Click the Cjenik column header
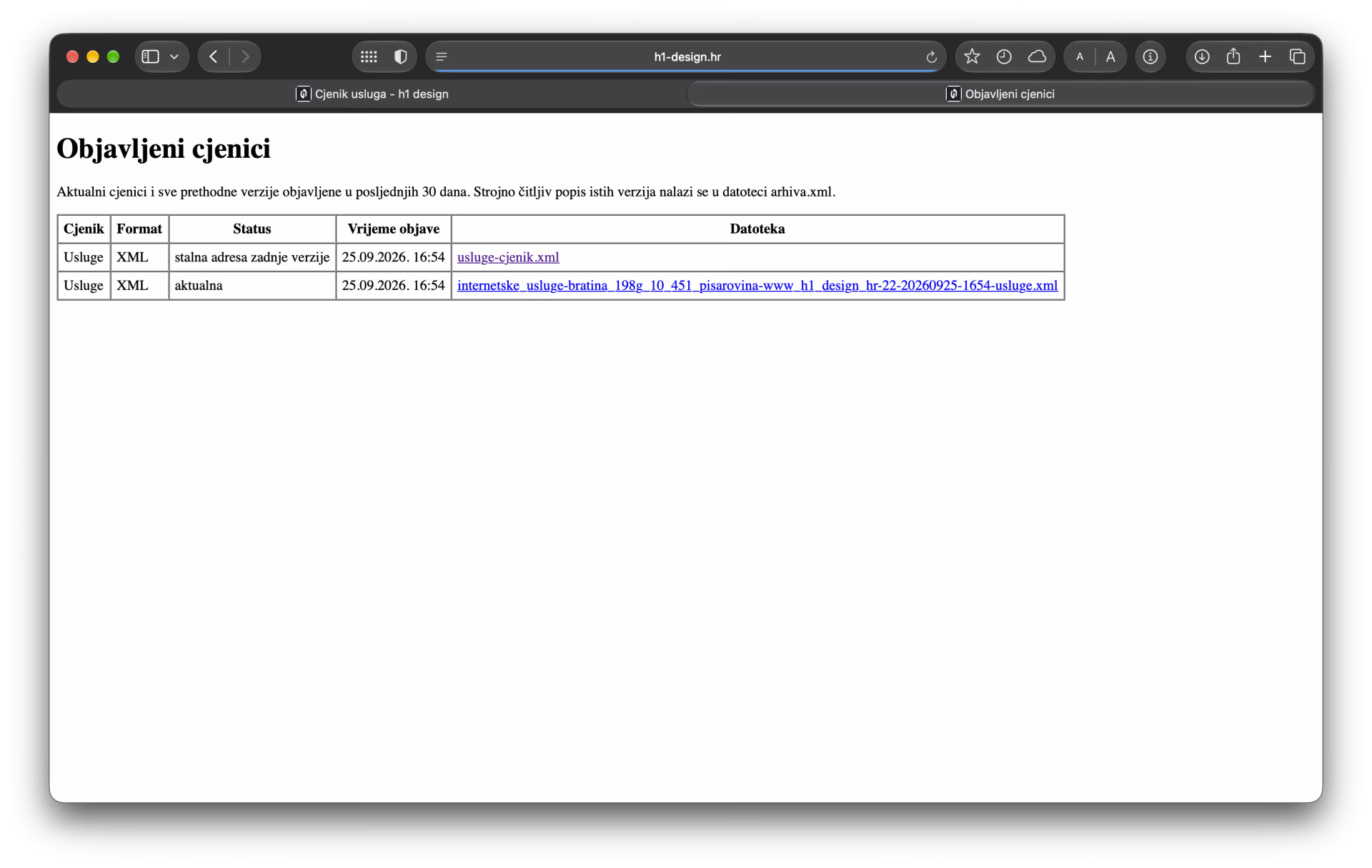 (x=84, y=229)
